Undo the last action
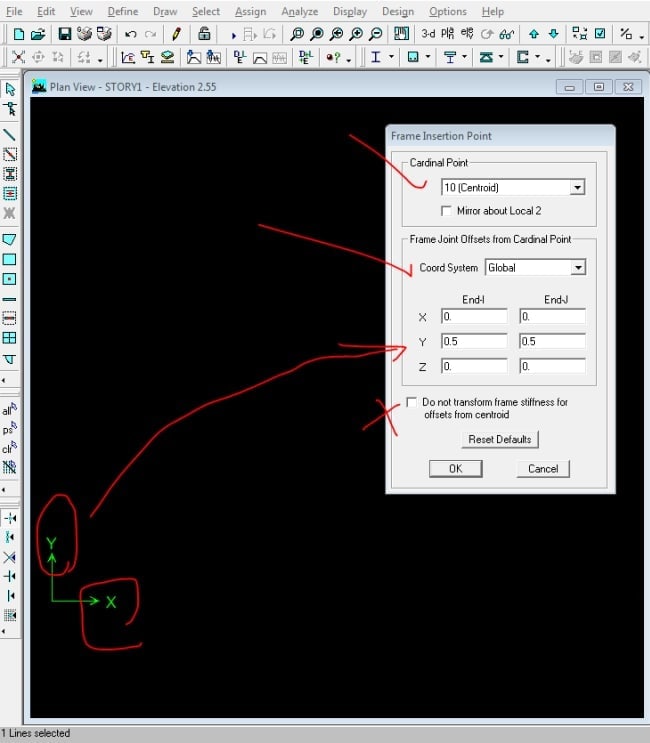650x743 pixels. pyautogui.click(x=131, y=34)
